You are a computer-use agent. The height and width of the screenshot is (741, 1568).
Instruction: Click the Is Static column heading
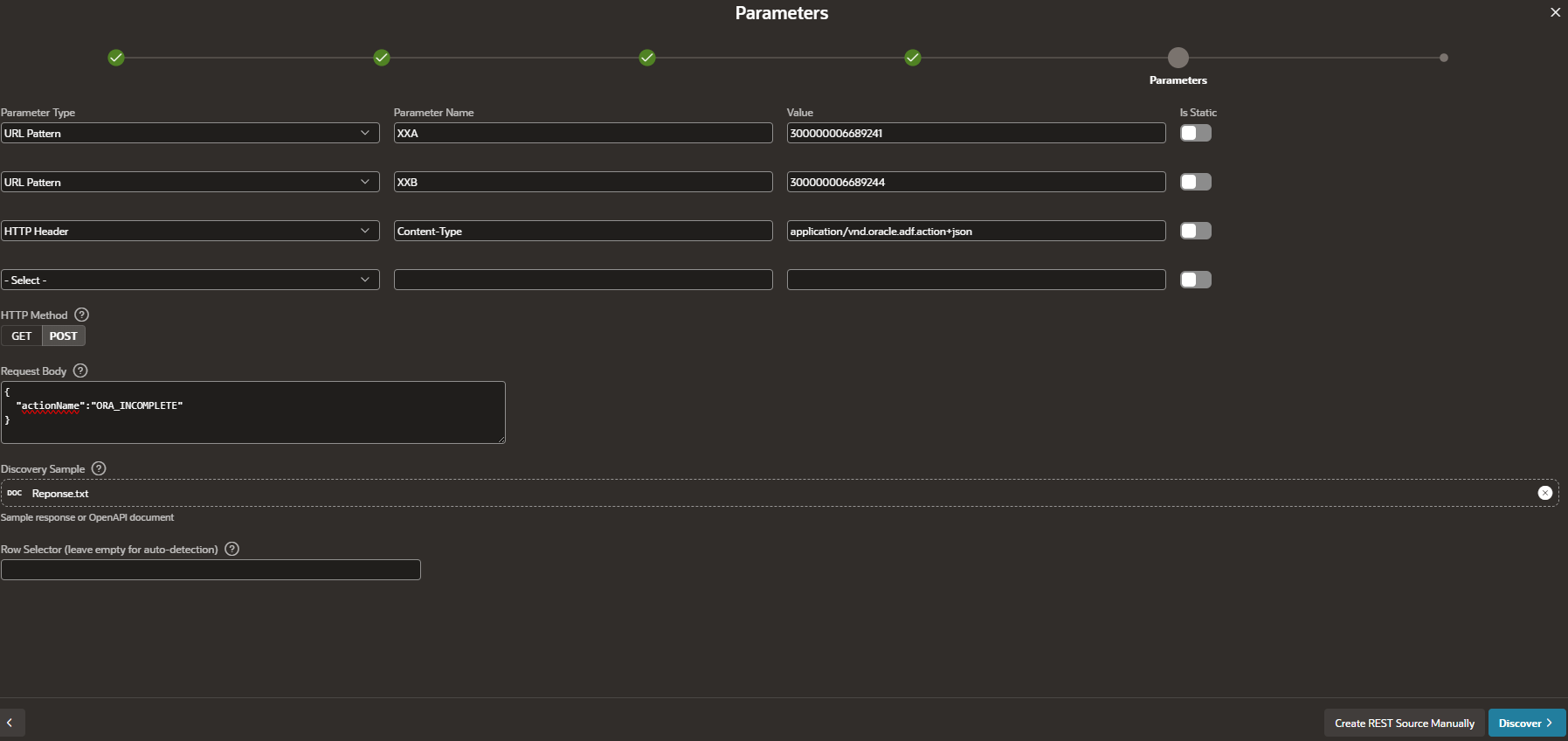[1198, 113]
